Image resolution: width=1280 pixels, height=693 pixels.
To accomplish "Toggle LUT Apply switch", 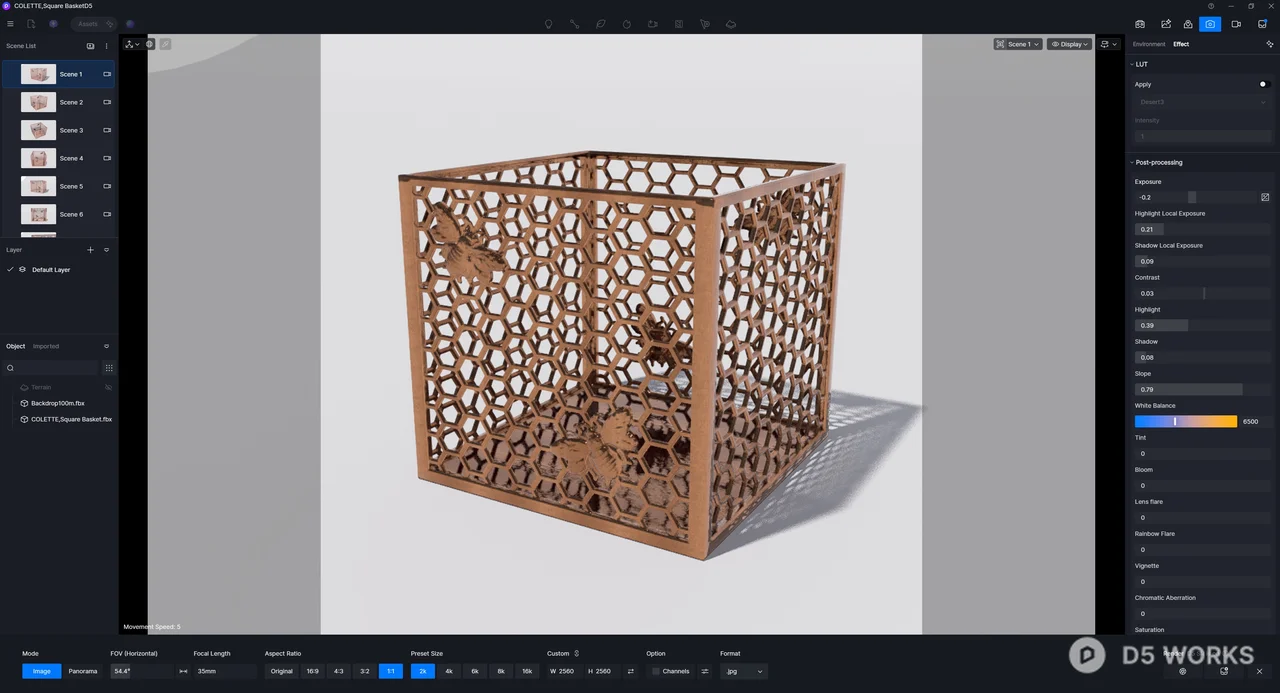I will (1264, 84).
